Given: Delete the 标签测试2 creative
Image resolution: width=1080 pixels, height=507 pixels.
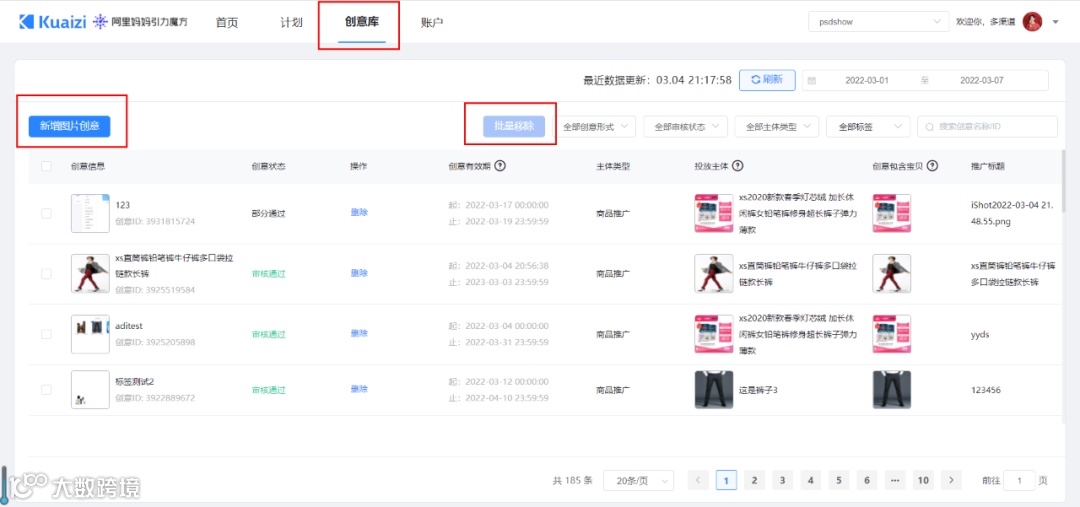Looking at the screenshot, I should click(x=360, y=389).
